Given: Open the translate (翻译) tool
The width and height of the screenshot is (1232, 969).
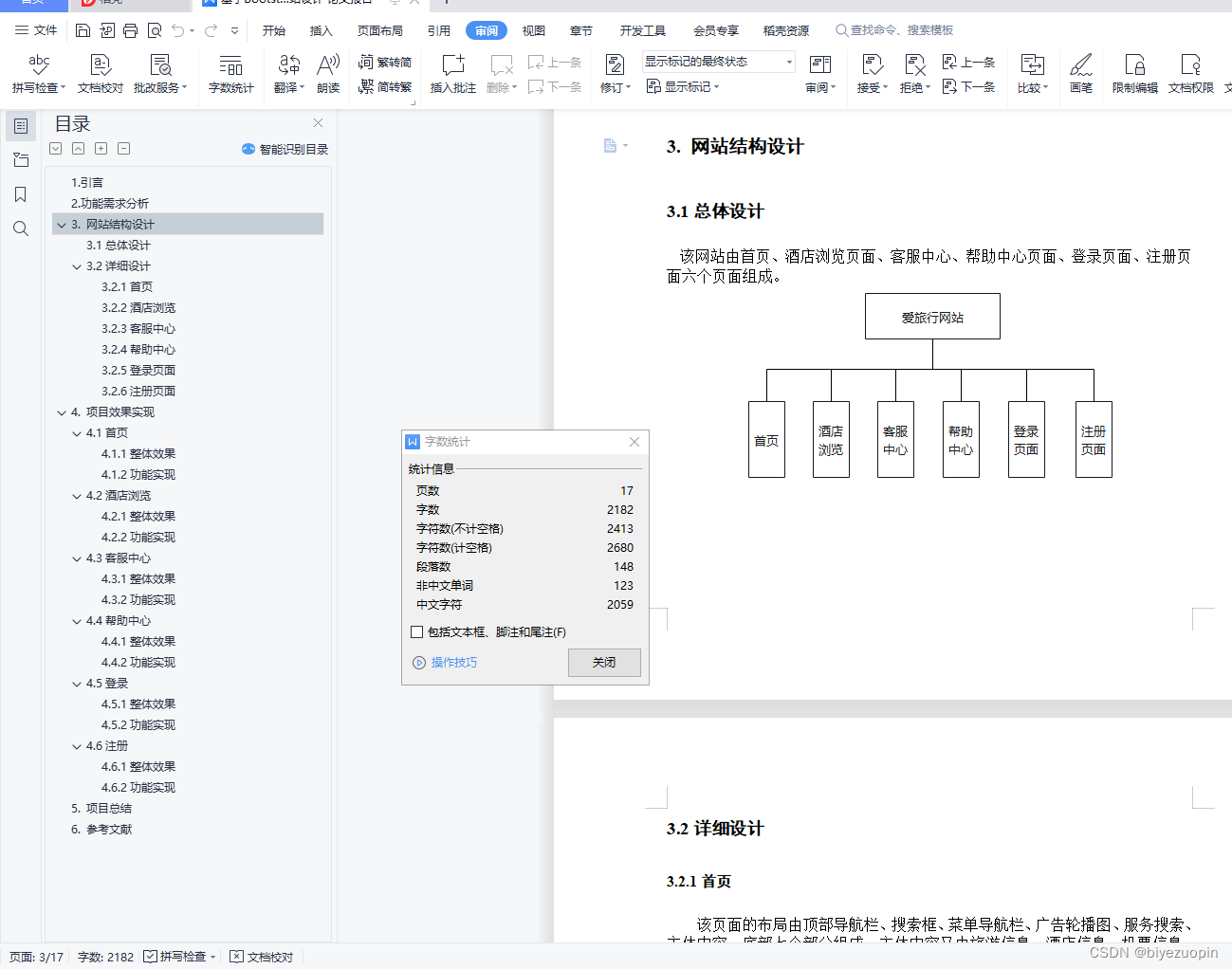Looking at the screenshot, I should tap(289, 73).
